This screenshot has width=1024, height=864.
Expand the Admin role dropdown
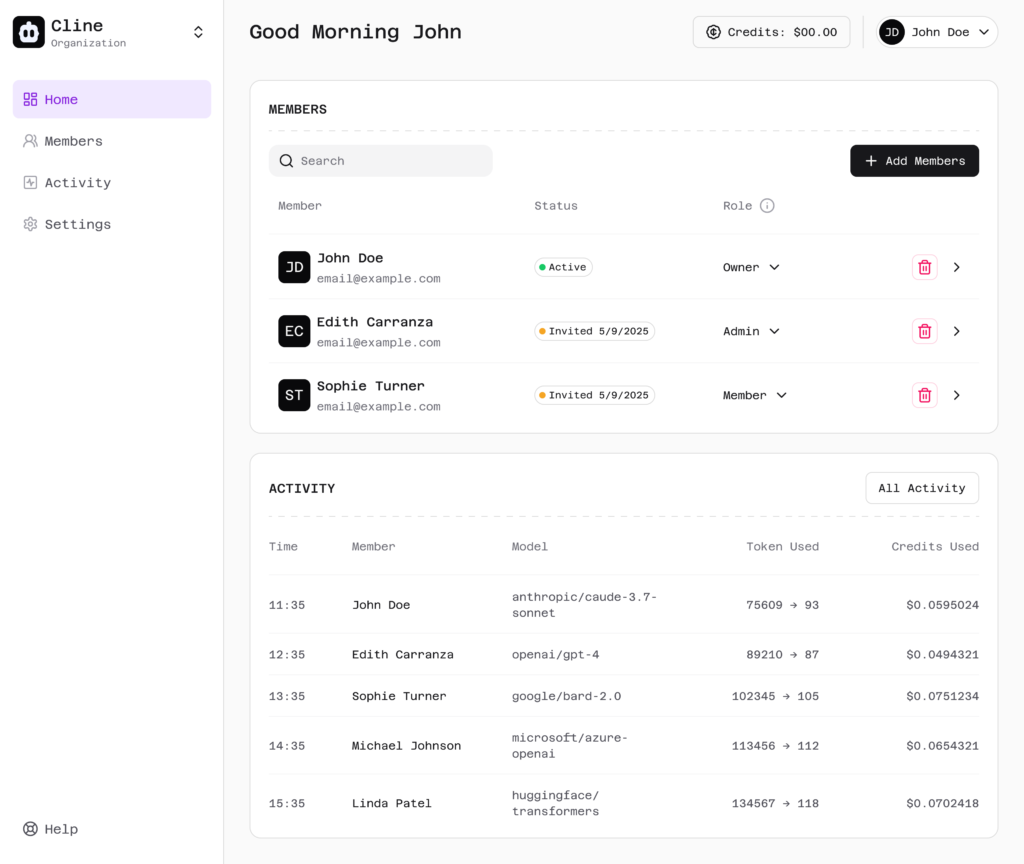751,331
